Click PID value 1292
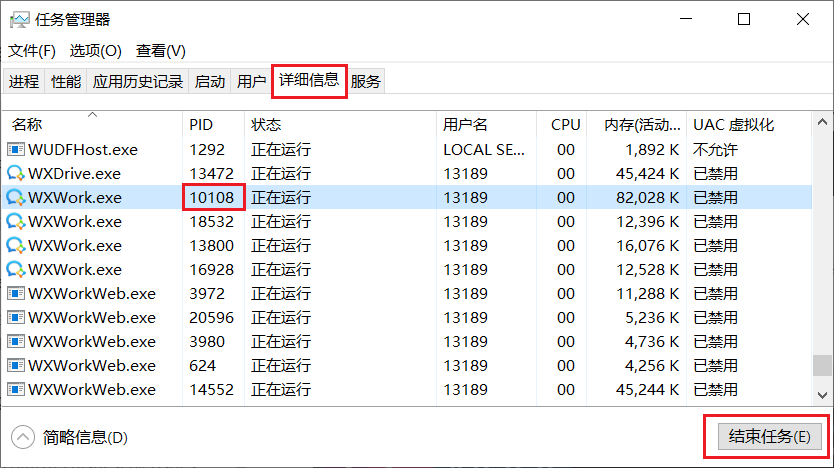 pos(207,150)
